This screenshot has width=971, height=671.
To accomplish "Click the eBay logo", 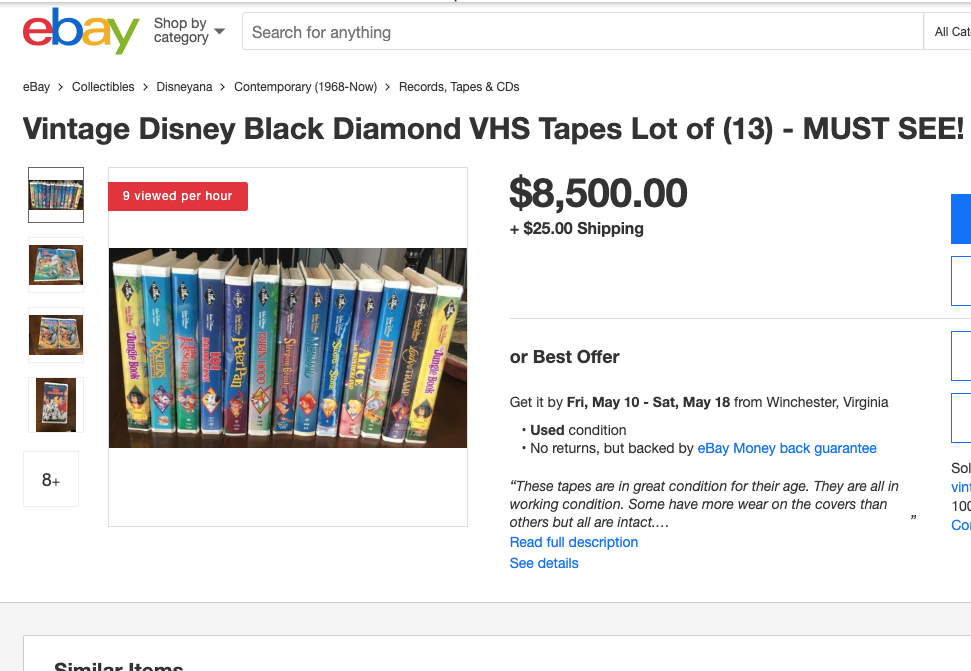I will [80, 32].
